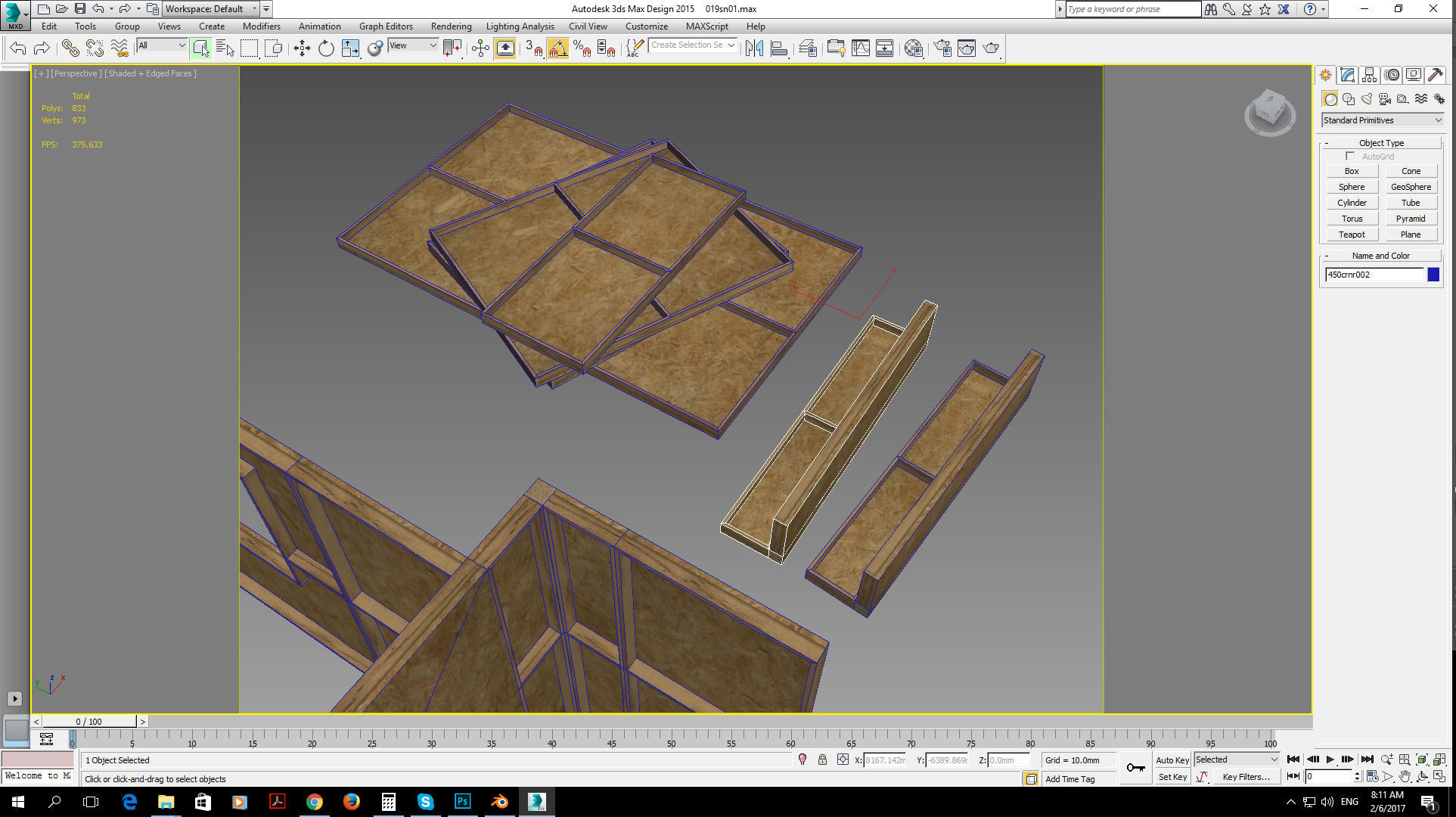The image size is (1456, 817).
Task: Open the selection filter All dropdown
Action: tap(161, 45)
